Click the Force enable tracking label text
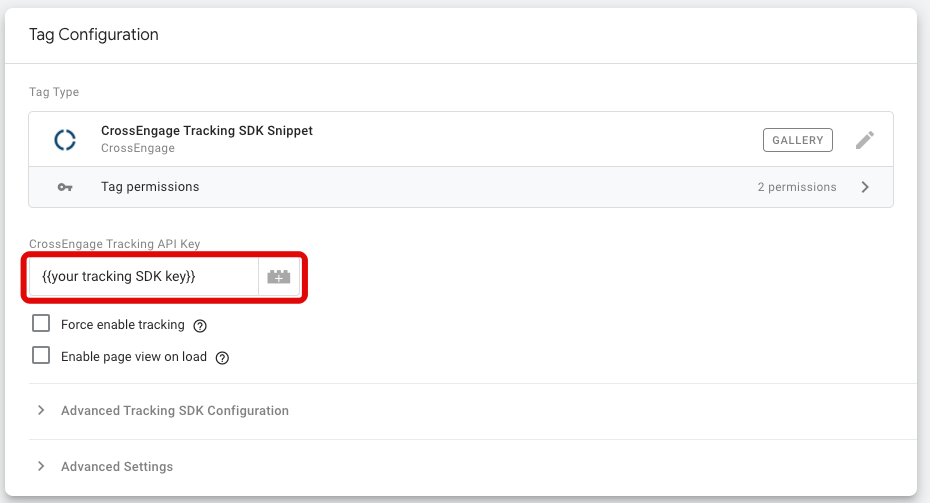 coord(122,325)
